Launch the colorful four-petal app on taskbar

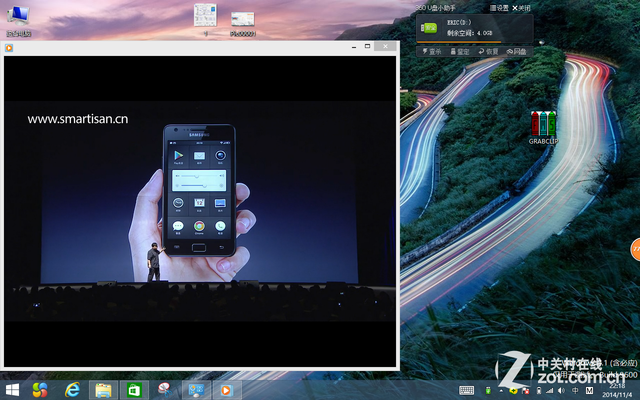pos(40,390)
